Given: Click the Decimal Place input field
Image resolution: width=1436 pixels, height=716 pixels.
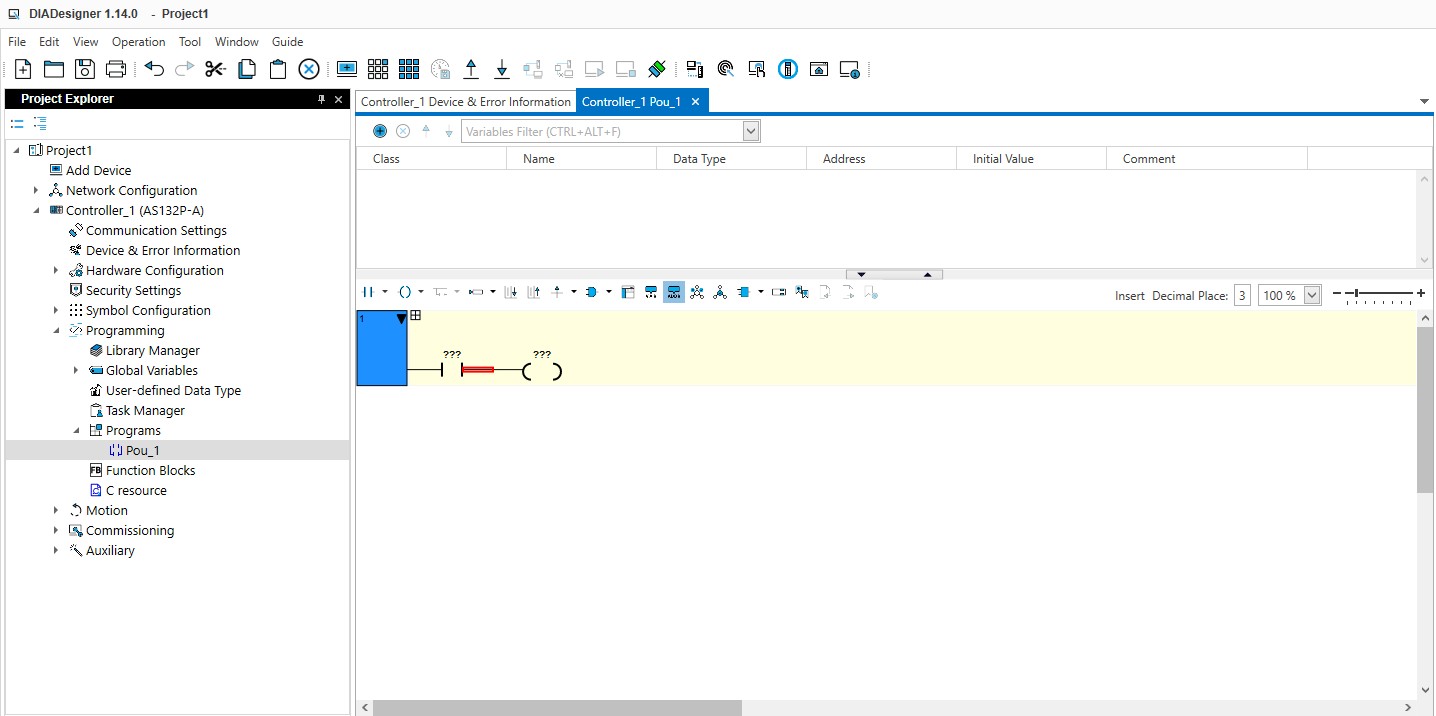Looking at the screenshot, I should pyautogui.click(x=1242, y=295).
